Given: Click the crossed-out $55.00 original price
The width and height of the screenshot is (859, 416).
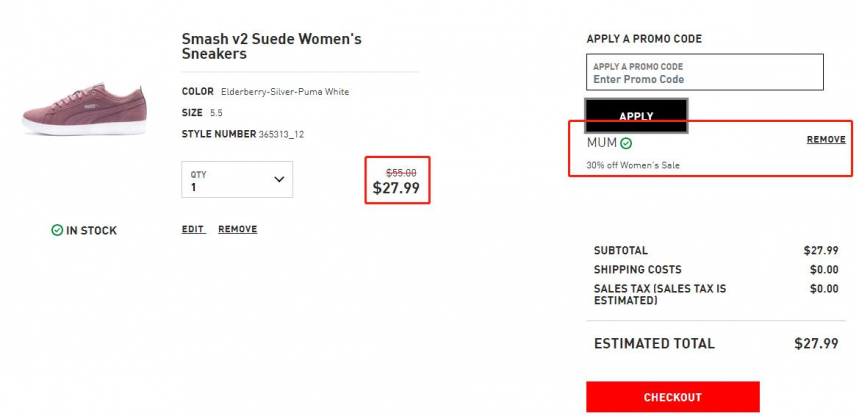Looking at the screenshot, I should click(401, 173).
